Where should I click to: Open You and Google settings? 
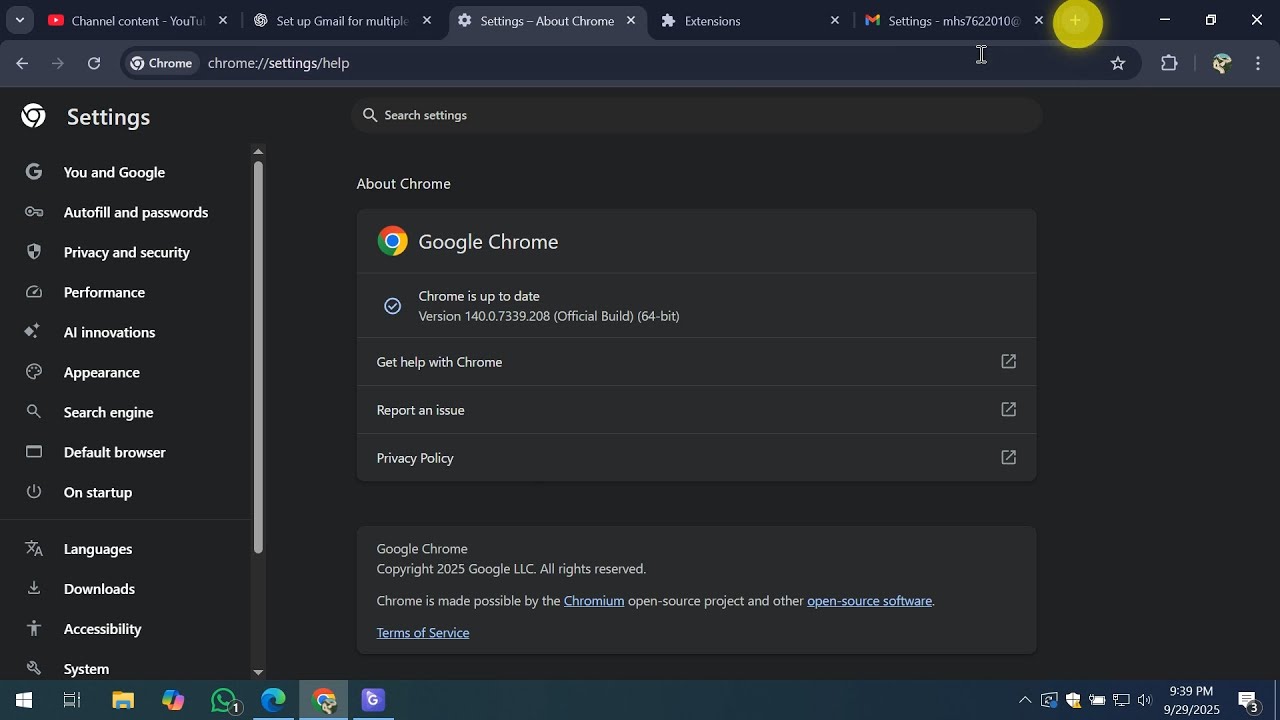pos(126,172)
